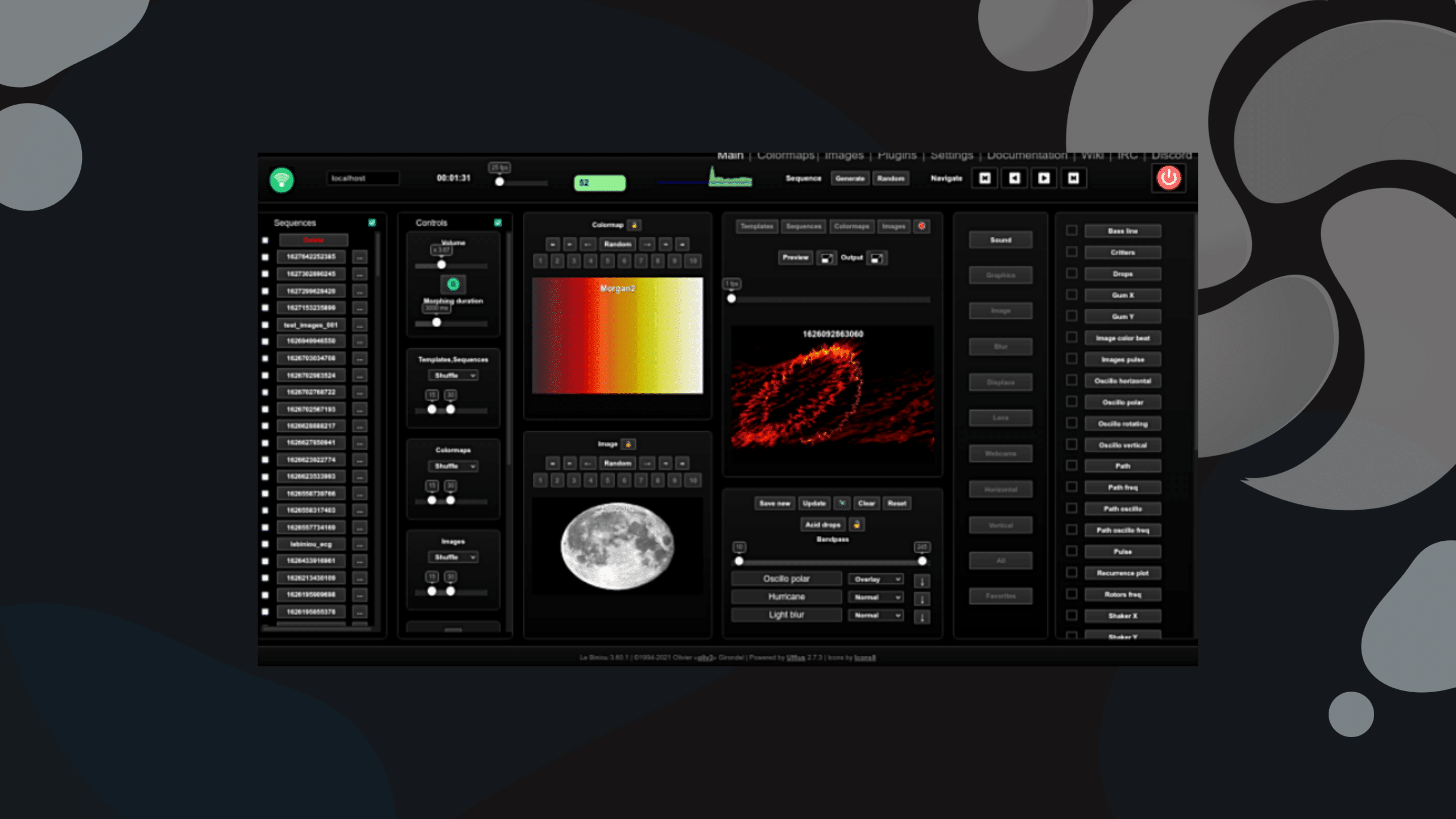This screenshot has height=819, width=1456.
Task: Check the Oscillo polar plugin box
Action: tap(1072, 402)
